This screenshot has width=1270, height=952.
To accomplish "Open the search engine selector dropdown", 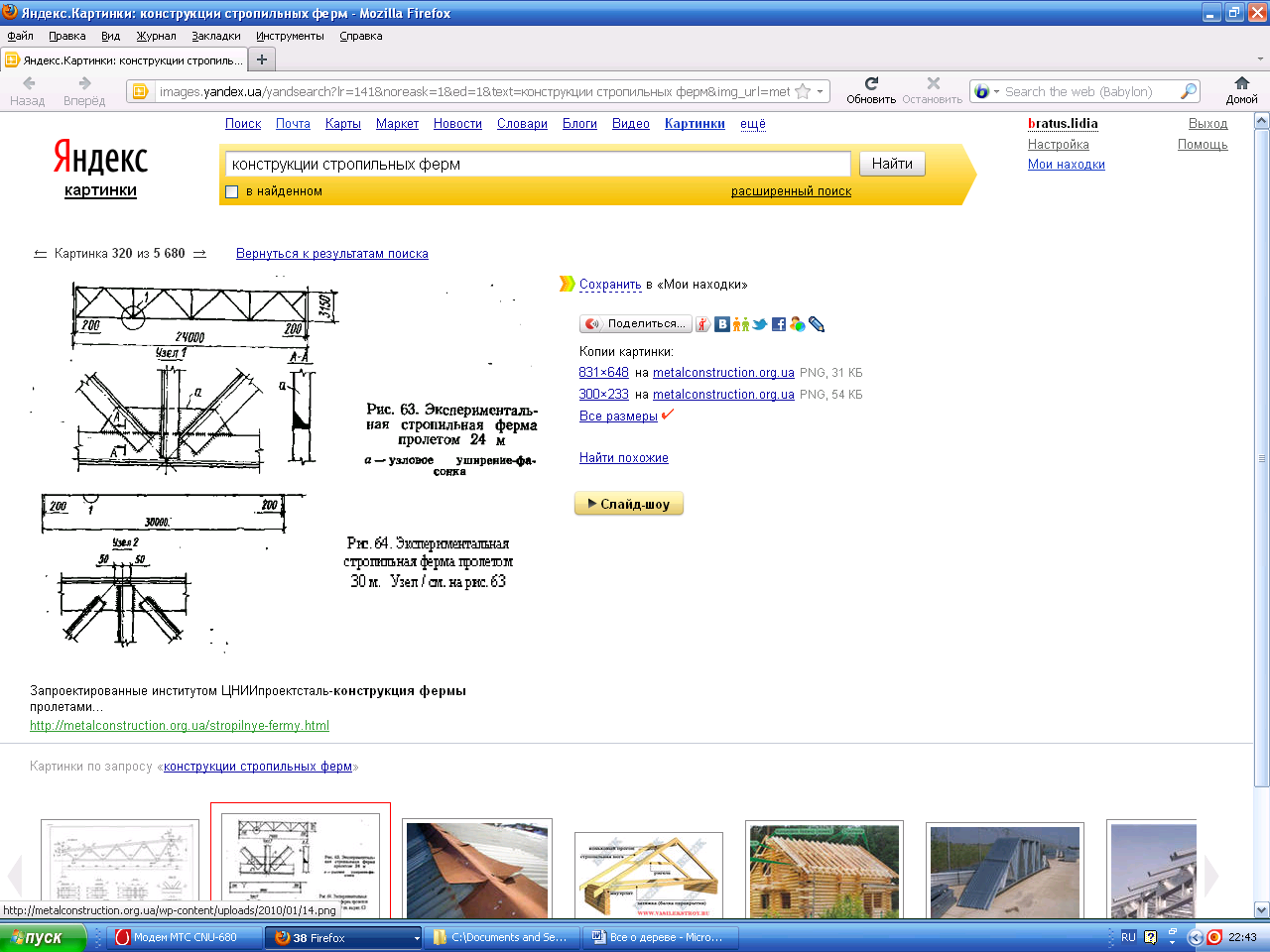I will tap(996, 91).
